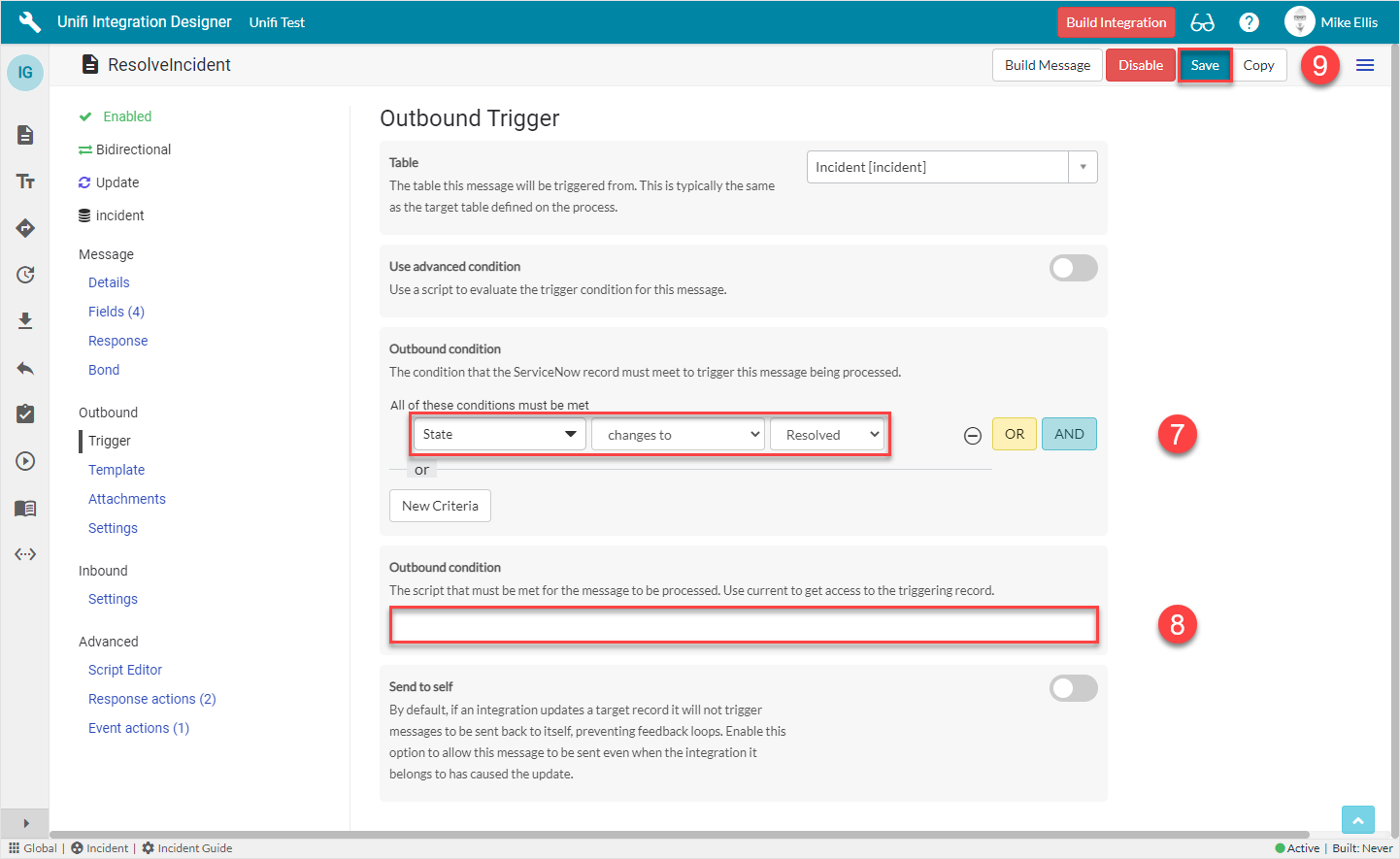This screenshot has height=859, width=1400.
Task: Click inside the outbound condition script field
Action: click(744, 625)
